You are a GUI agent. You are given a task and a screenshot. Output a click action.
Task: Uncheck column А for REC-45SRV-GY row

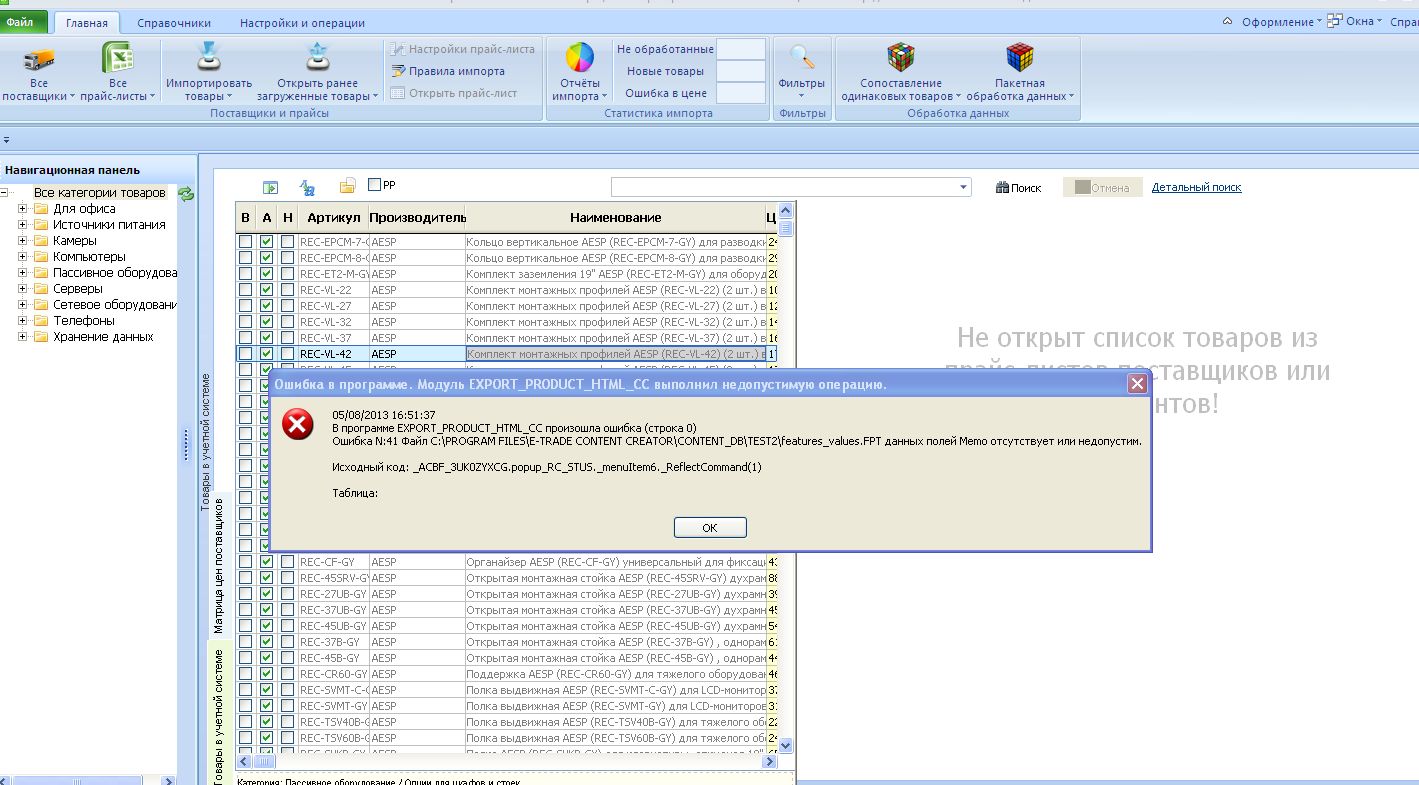tap(266, 578)
